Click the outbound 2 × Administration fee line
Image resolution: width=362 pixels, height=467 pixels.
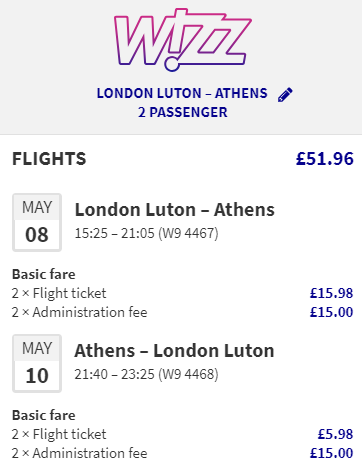pyautogui.click(x=80, y=312)
